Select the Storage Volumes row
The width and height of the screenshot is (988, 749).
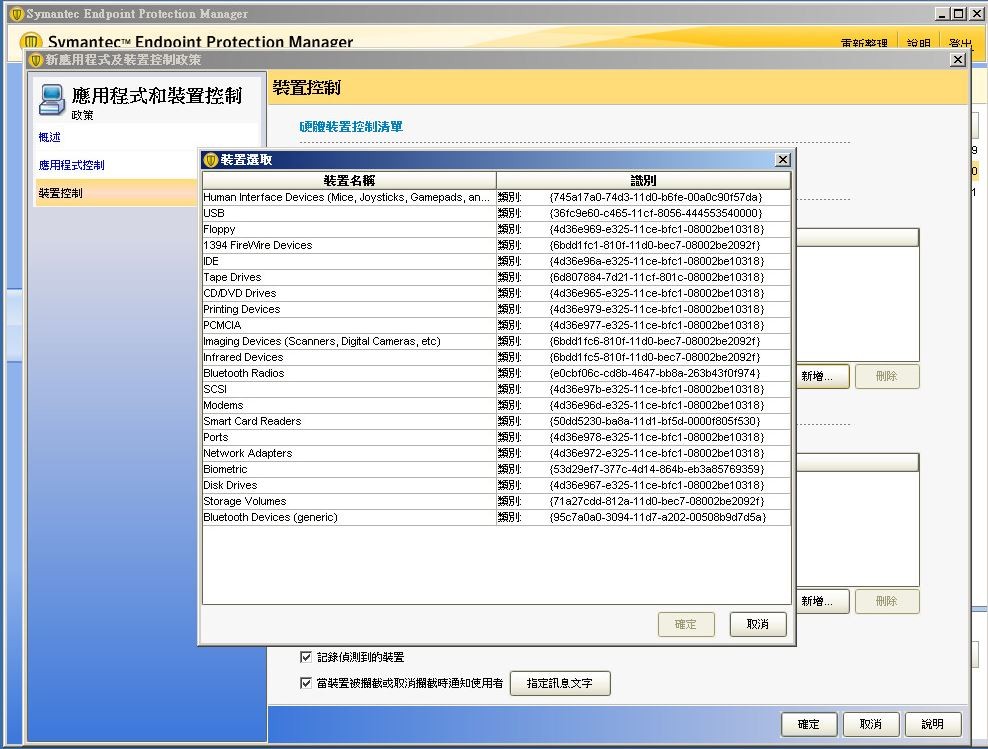(x=497, y=501)
